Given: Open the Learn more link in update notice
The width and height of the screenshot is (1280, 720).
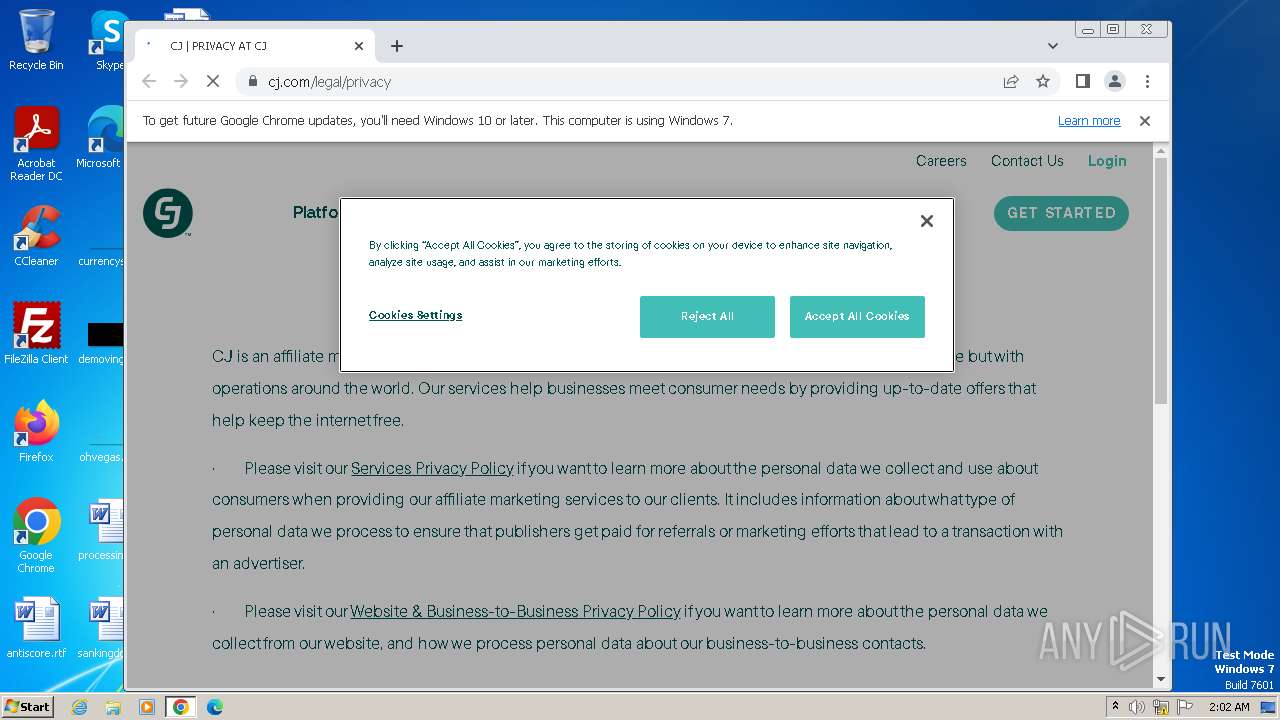Looking at the screenshot, I should pos(1089,121).
